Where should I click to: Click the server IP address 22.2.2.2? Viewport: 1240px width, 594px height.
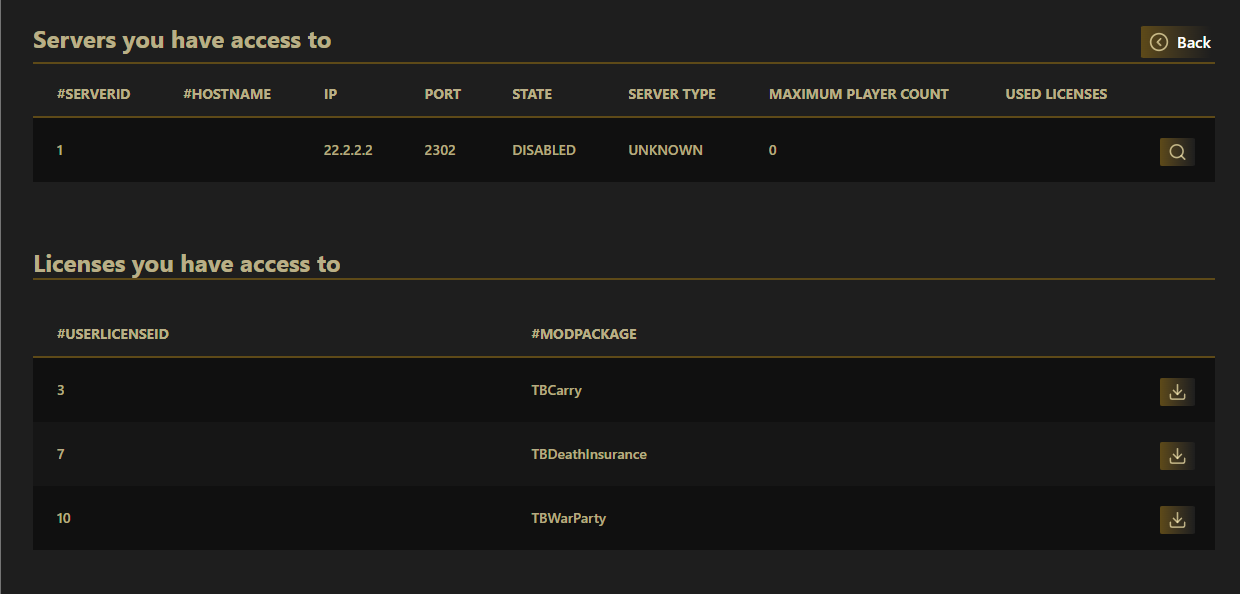click(x=348, y=150)
